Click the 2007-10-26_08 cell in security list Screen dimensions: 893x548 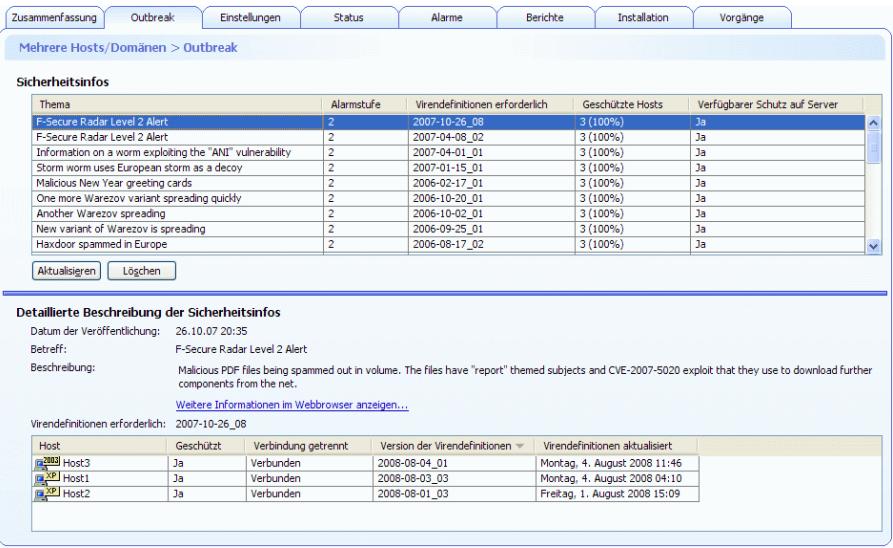click(492, 122)
